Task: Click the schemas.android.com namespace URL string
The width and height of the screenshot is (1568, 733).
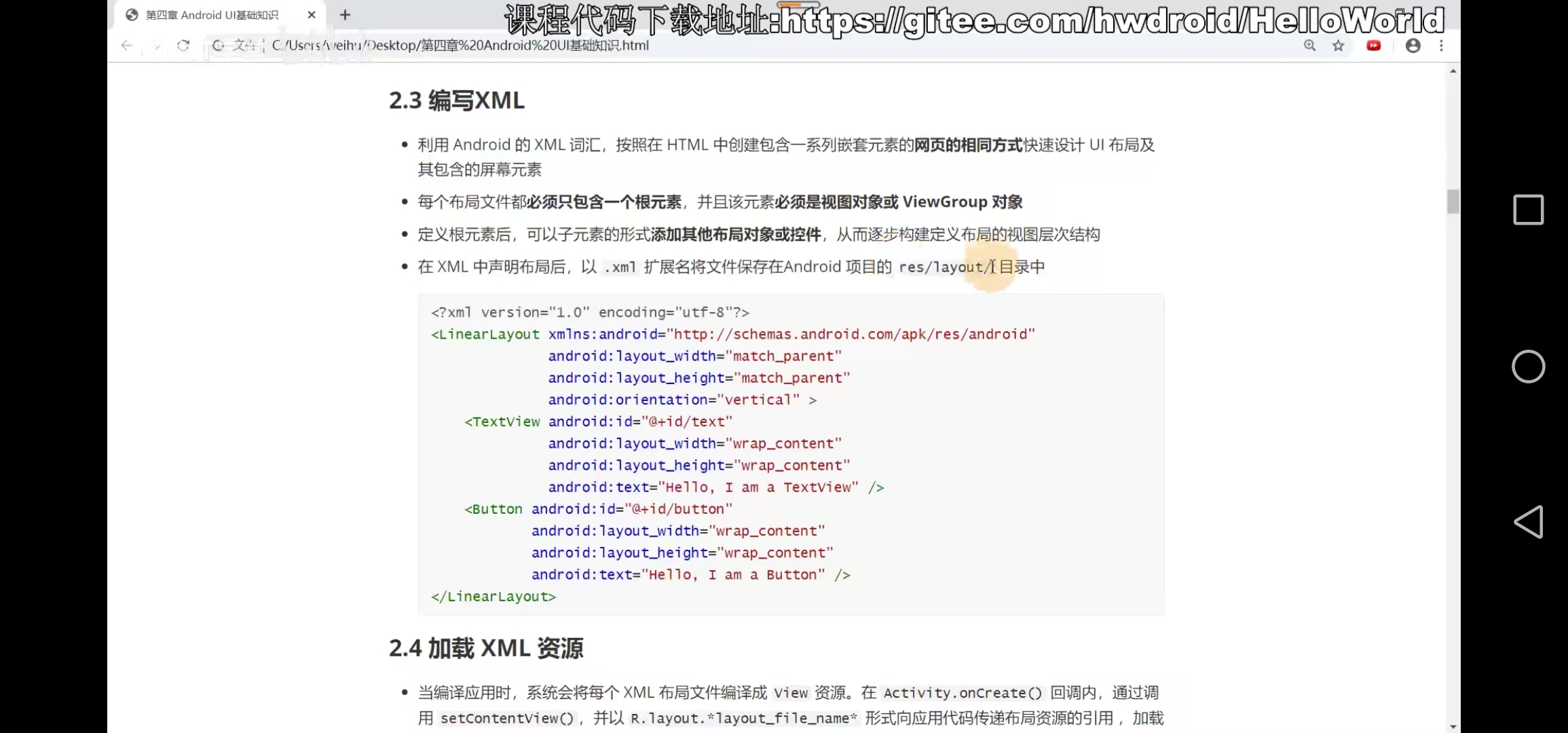Action: point(851,335)
